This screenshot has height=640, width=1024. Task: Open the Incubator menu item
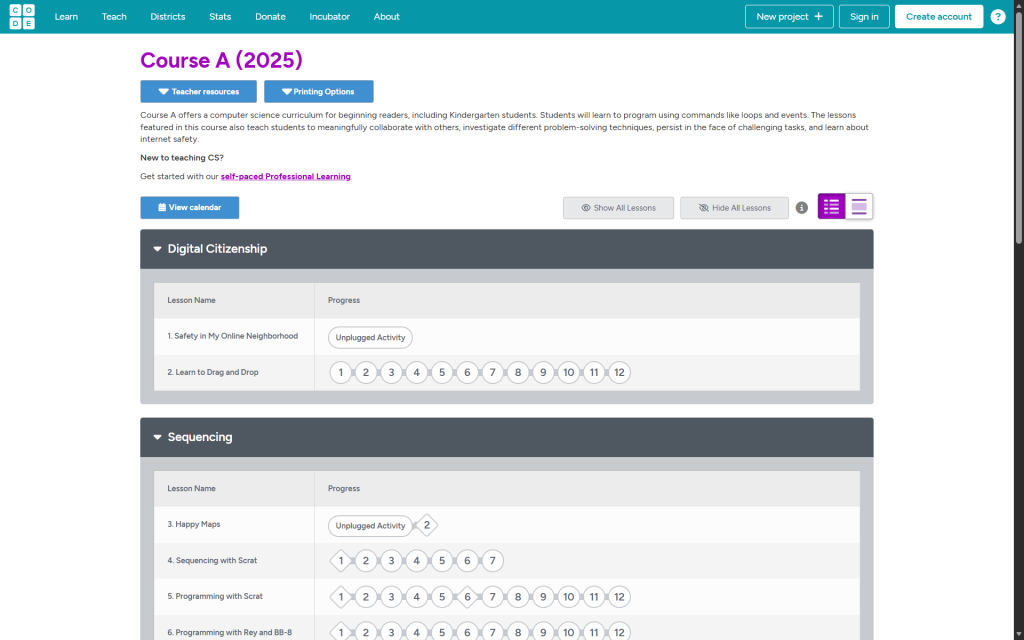(x=329, y=17)
